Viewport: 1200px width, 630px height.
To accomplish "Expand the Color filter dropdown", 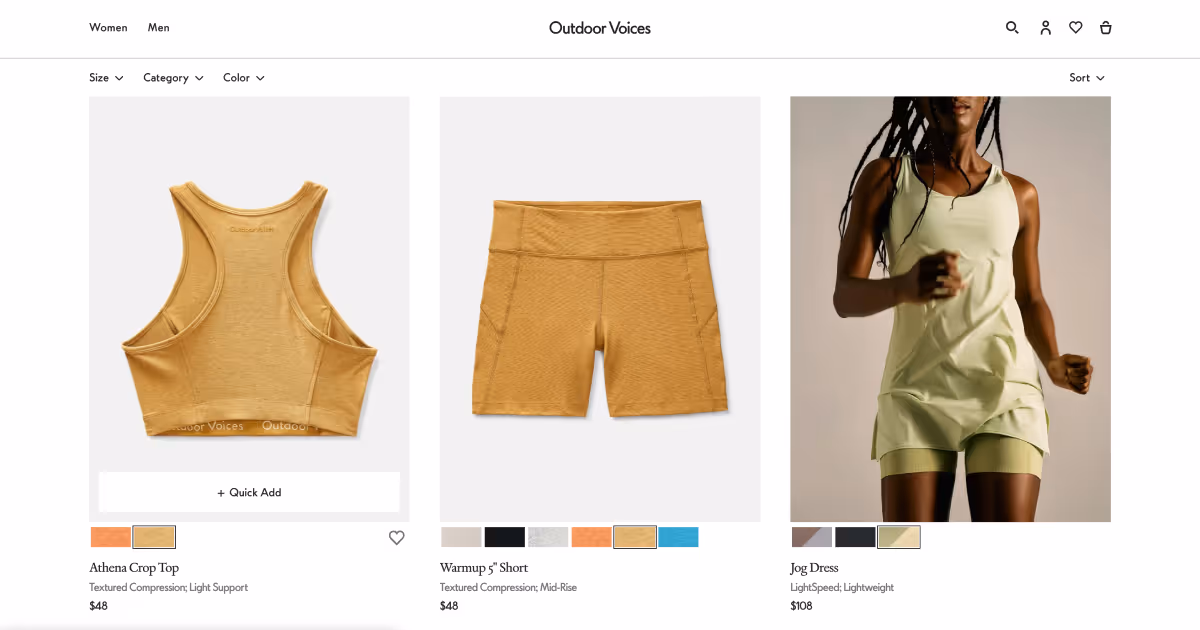I will pyautogui.click(x=244, y=78).
